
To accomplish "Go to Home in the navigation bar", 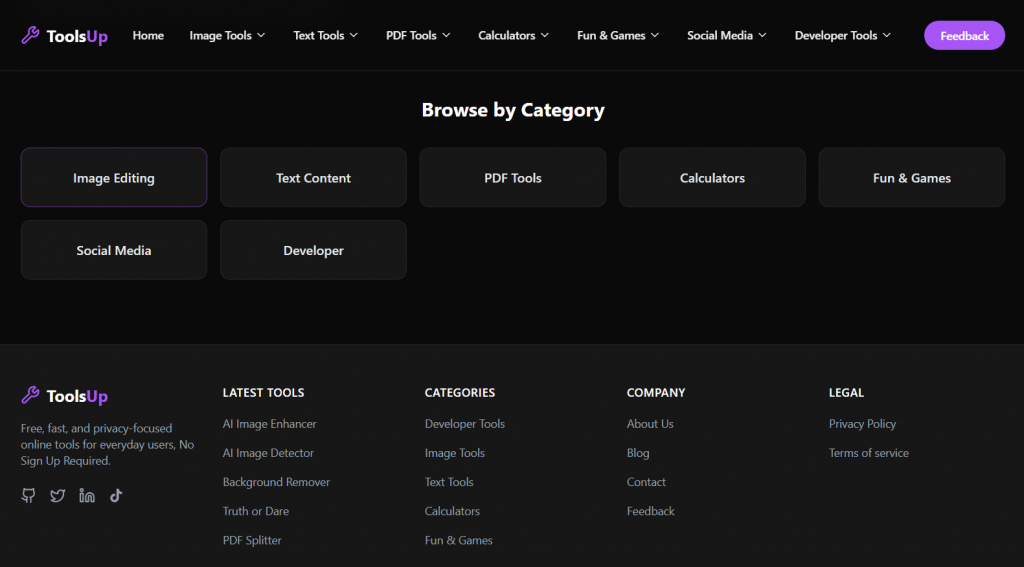I will tap(148, 35).
